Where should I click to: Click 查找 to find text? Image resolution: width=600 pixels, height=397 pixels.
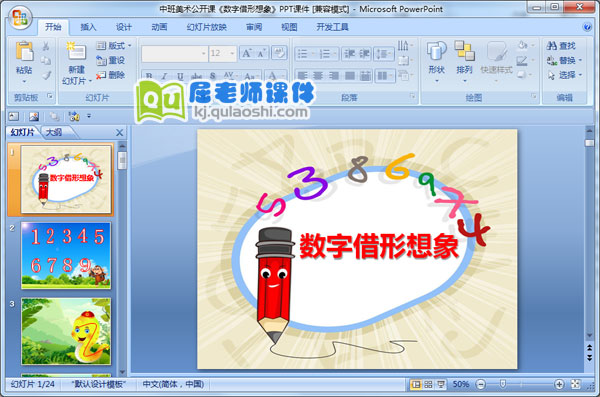pos(561,46)
